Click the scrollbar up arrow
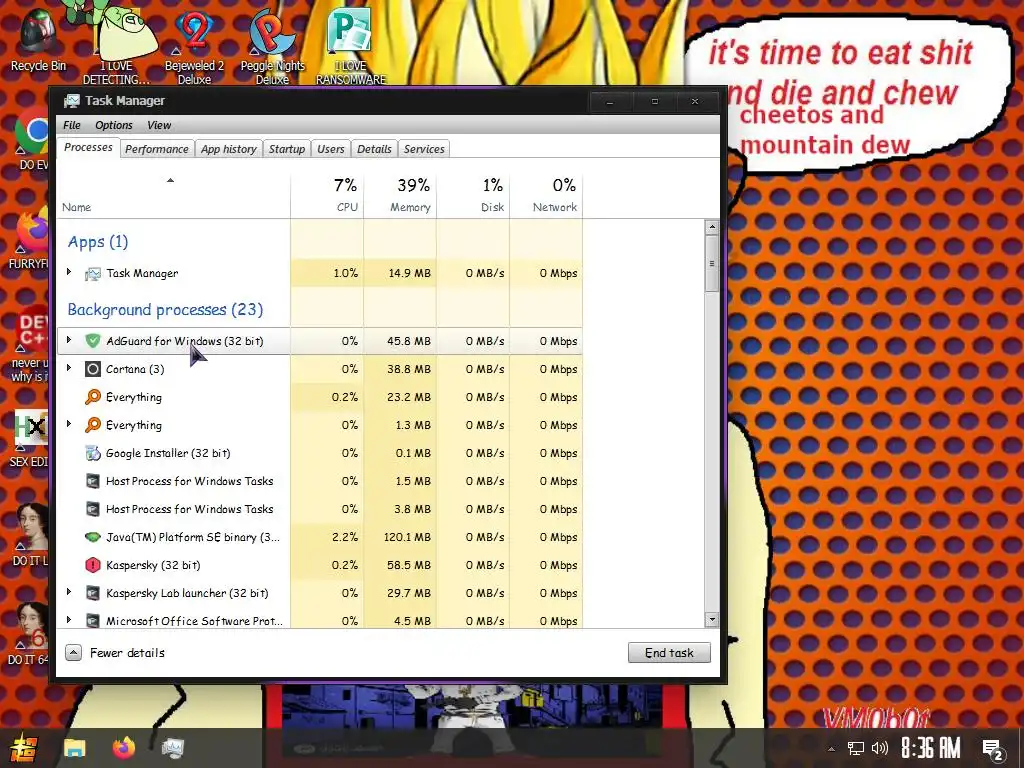 tap(712, 227)
